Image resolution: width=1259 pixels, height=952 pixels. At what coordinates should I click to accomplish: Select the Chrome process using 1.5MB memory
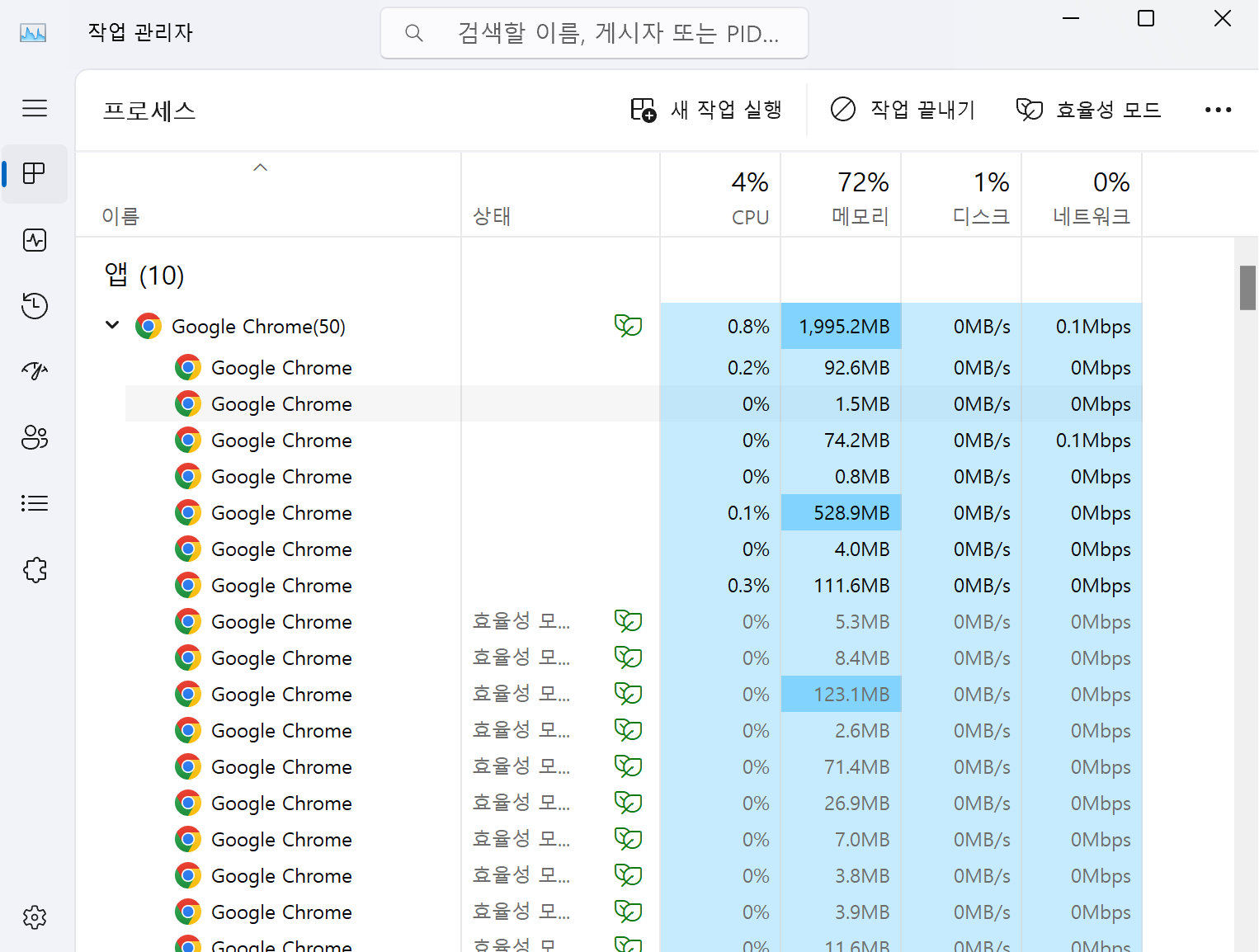pos(634,403)
